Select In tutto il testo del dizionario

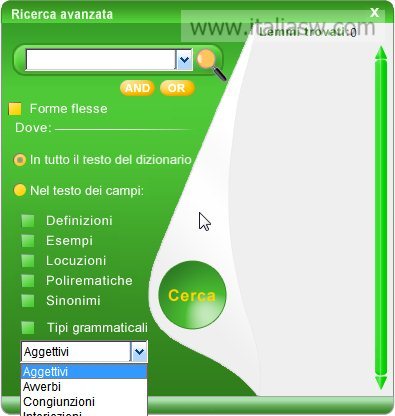pyautogui.click(x=20, y=160)
